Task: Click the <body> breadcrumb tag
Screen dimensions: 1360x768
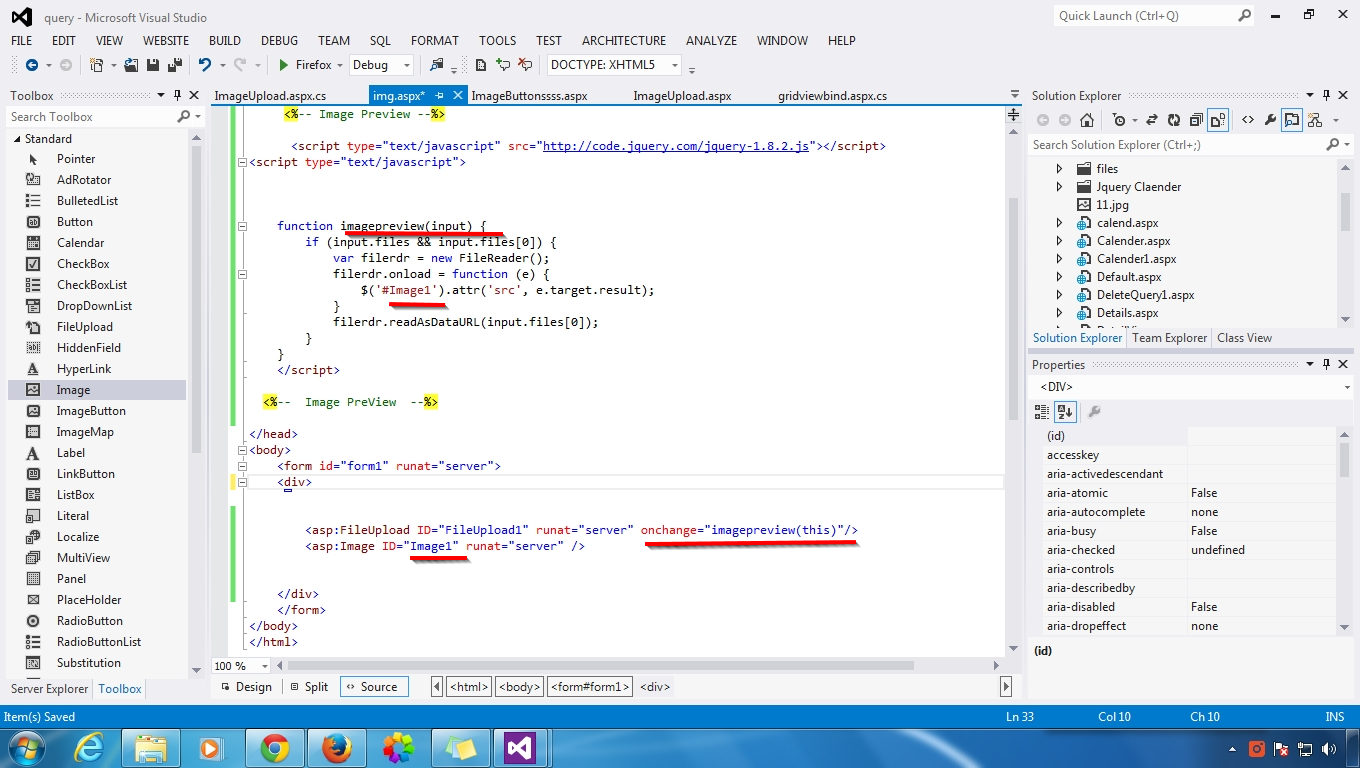Action: click(x=520, y=687)
